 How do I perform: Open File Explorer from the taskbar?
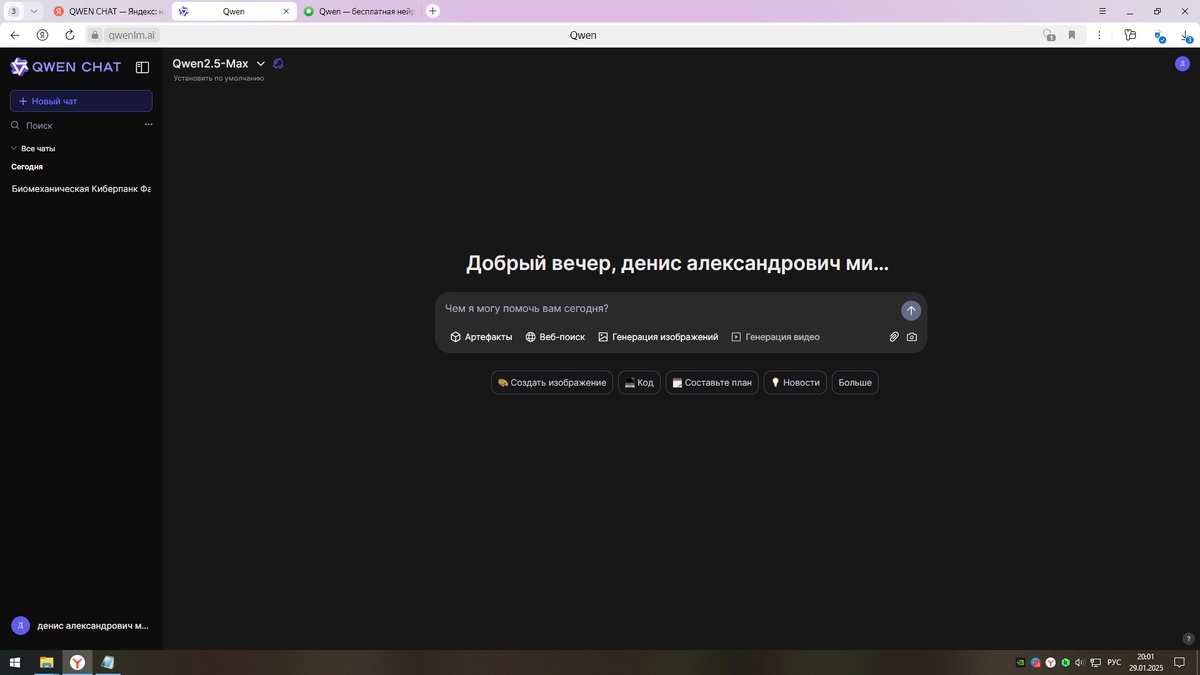pyautogui.click(x=46, y=663)
